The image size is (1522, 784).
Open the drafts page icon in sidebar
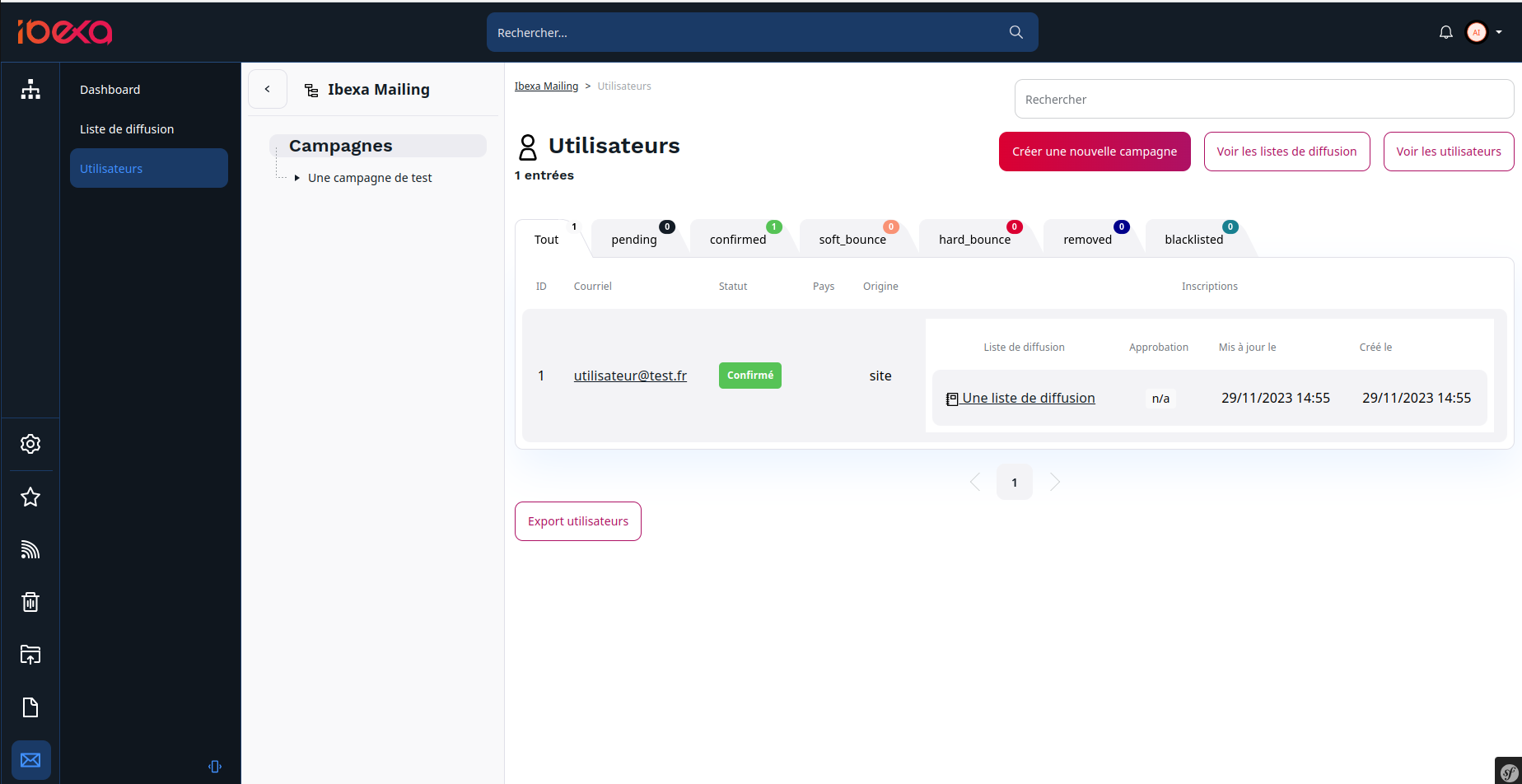click(30, 707)
